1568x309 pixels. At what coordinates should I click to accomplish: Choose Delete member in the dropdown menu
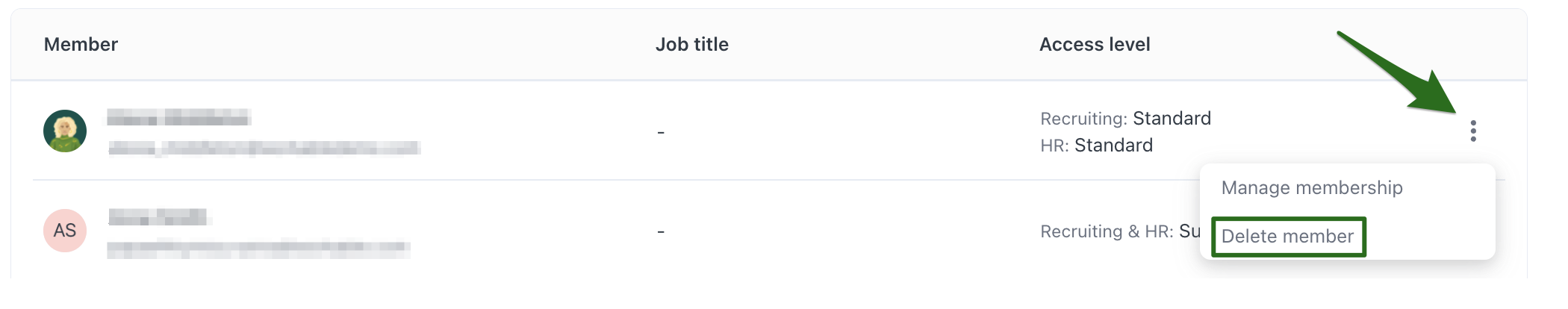pyautogui.click(x=1287, y=237)
